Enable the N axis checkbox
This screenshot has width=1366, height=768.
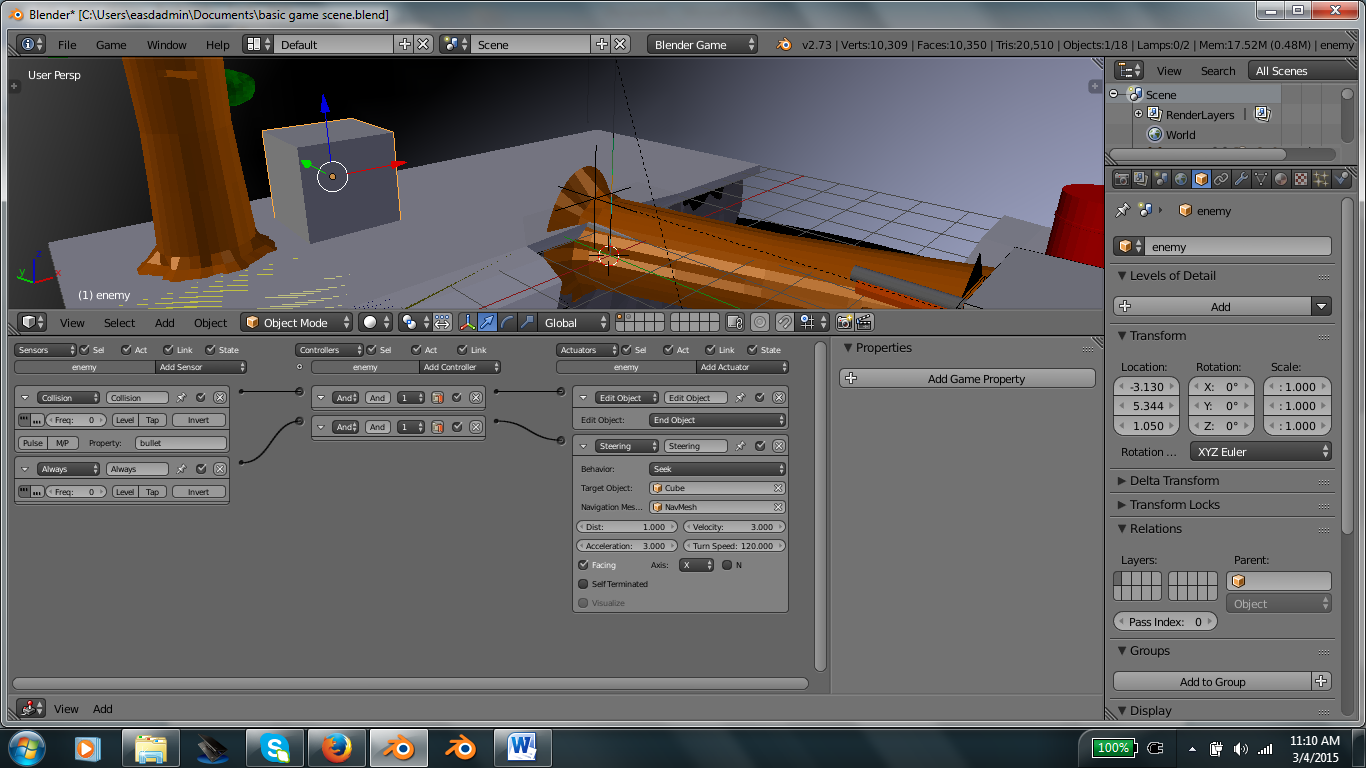click(x=727, y=565)
